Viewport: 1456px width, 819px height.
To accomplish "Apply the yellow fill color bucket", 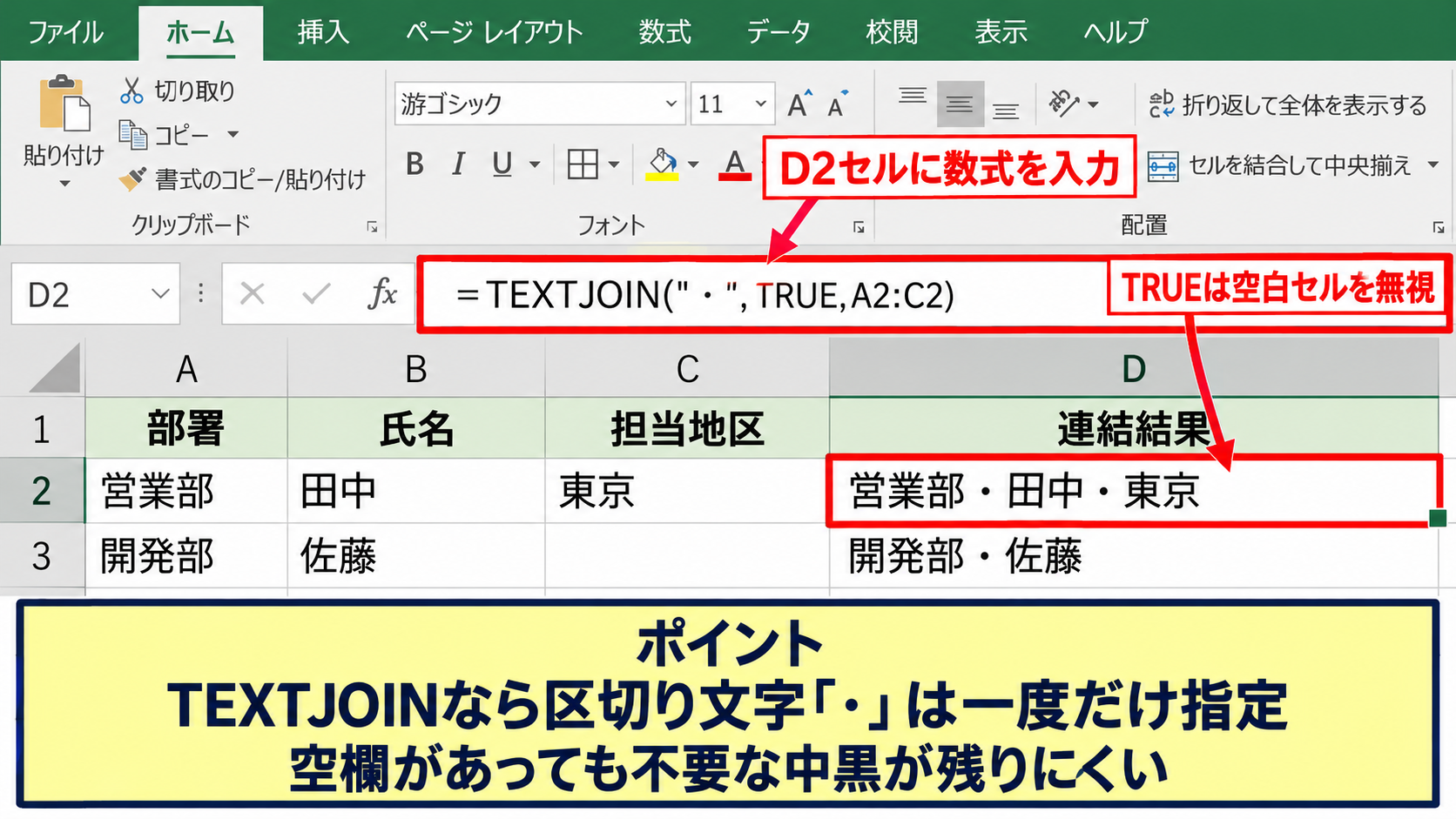I will click(x=663, y=164).
